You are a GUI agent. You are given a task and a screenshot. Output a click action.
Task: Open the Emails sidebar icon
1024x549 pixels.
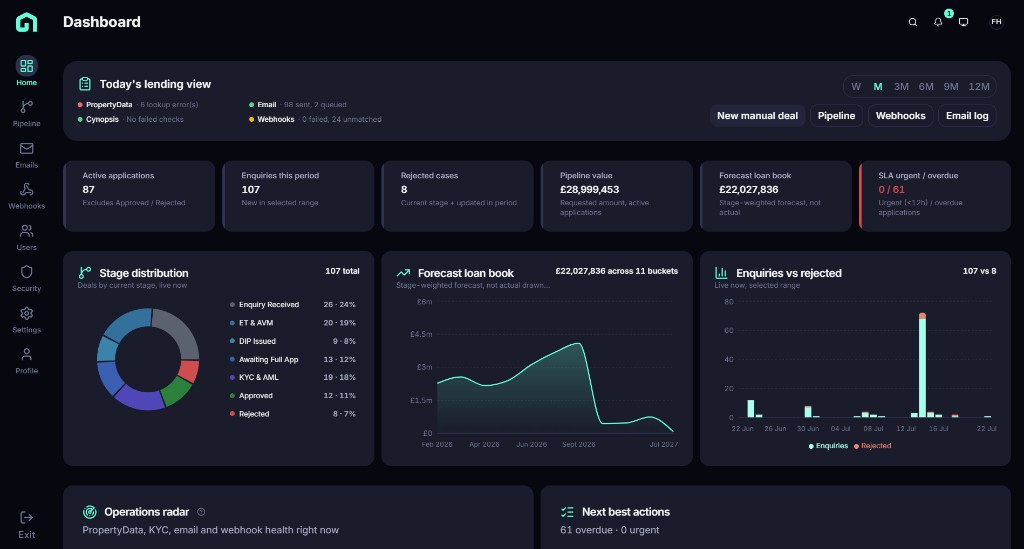(26, 149)
